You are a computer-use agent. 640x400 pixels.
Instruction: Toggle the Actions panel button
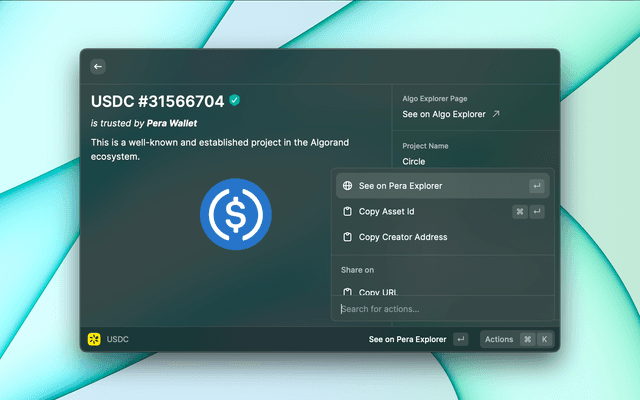500,340
